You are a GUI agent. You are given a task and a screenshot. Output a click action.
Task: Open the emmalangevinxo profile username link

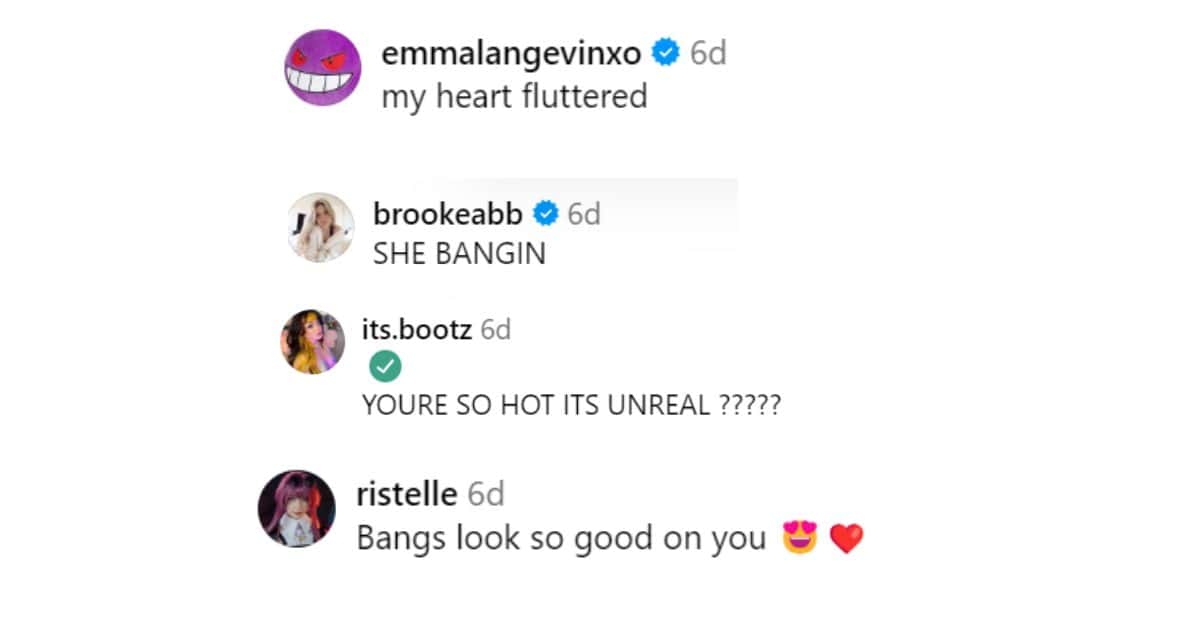(x=511, y=53)
